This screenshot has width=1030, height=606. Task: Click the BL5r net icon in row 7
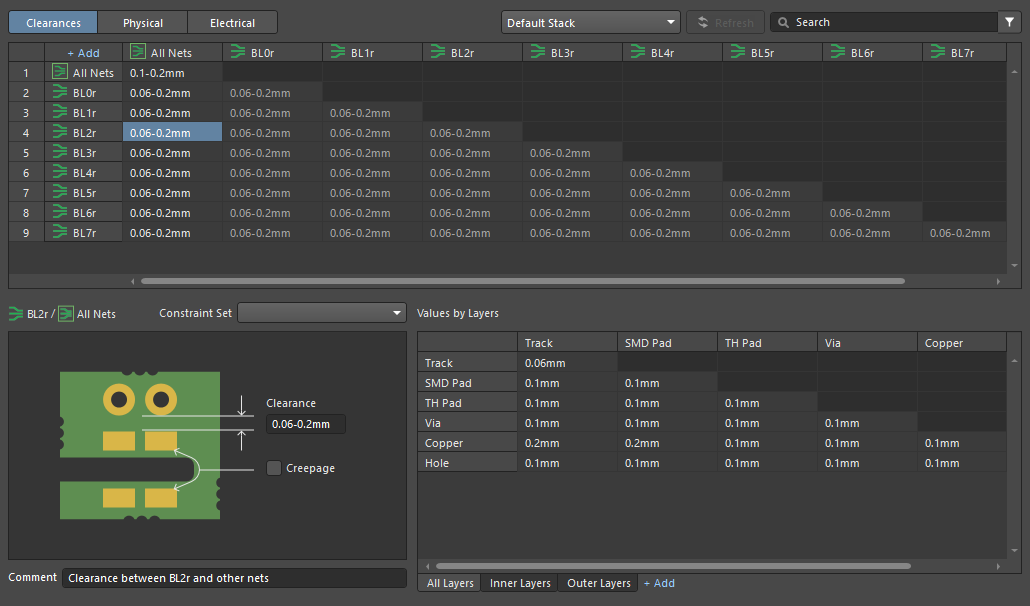[x=60, y=193]
